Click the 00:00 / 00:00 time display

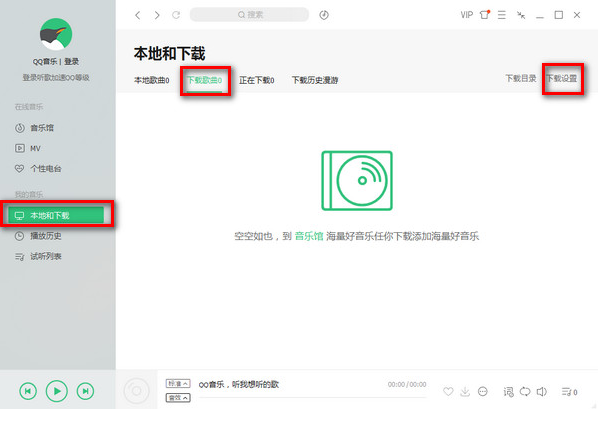coord(407,385)
